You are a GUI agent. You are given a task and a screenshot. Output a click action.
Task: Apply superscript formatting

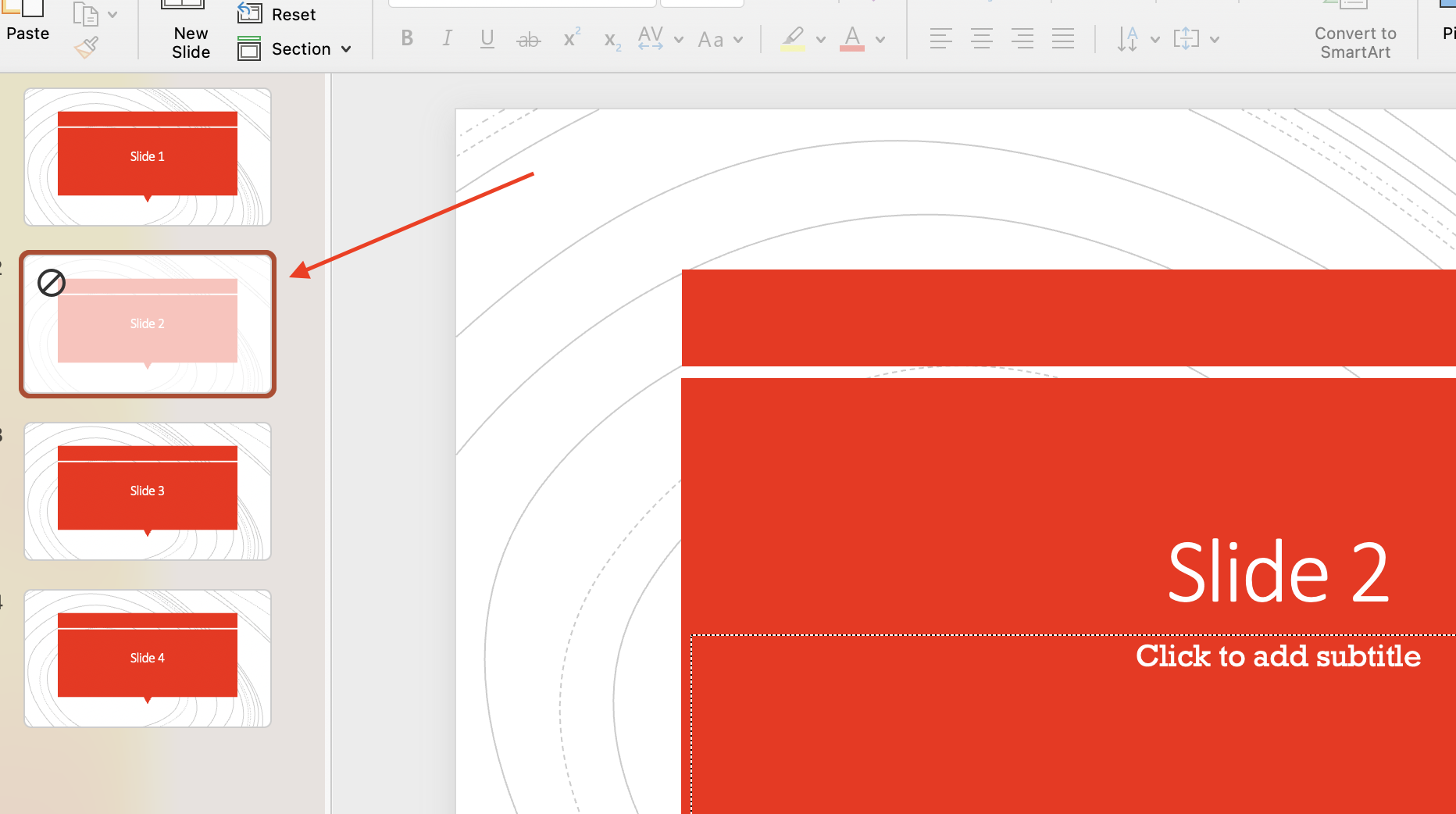coord(569,37)
